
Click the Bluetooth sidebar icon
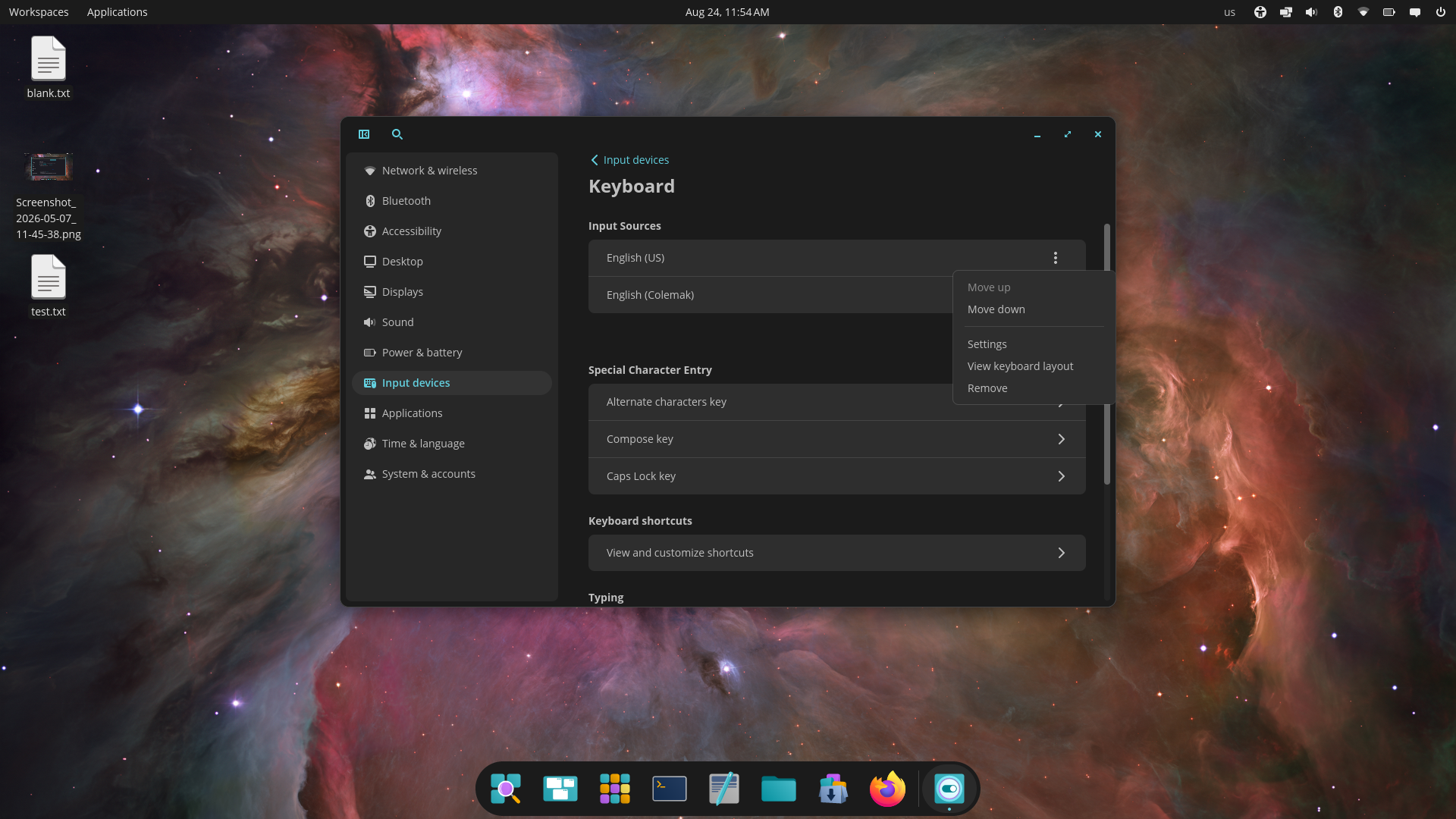click(x=369, y=201)
